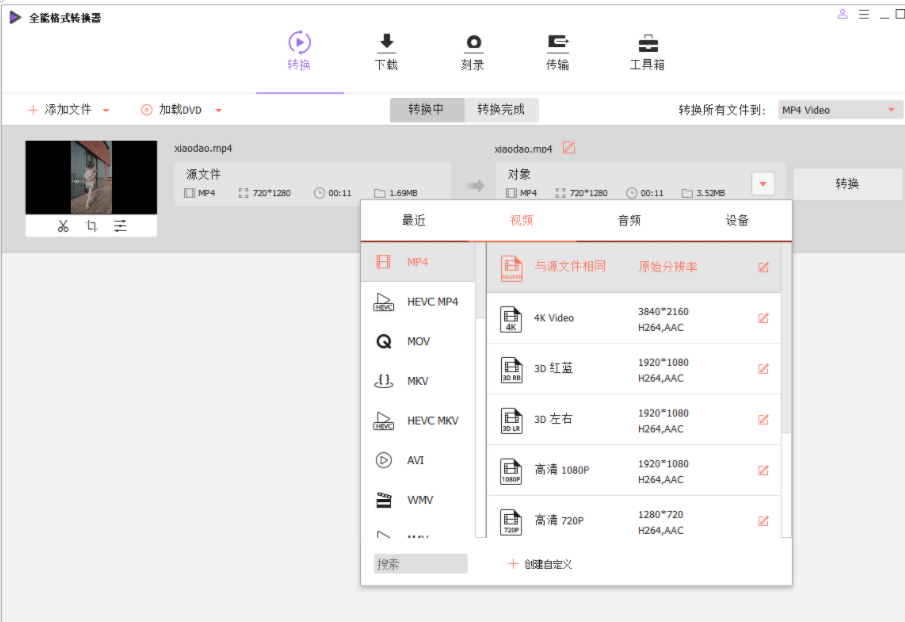This screenshot has height=622, width=905.
Task: Click the preset list scrollbar
Action: 786,338
